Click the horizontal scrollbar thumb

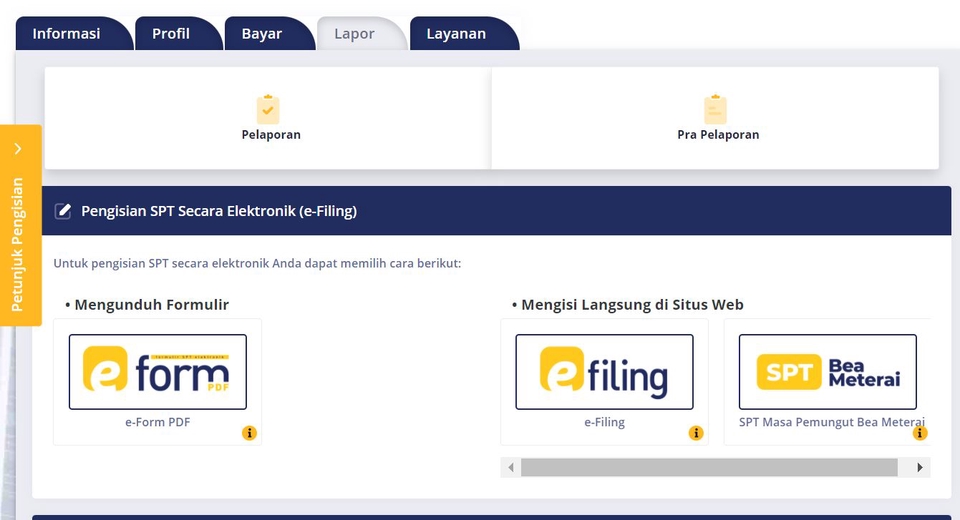pyautogui.click(x=709, y=467)
